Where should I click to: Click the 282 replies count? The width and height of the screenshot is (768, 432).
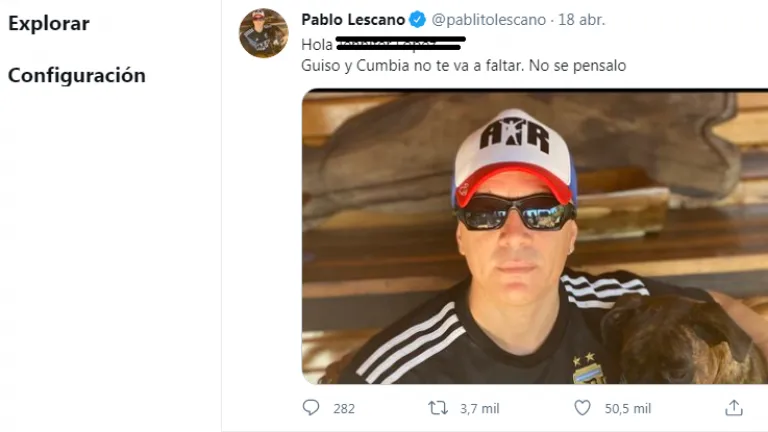[344, 408]
